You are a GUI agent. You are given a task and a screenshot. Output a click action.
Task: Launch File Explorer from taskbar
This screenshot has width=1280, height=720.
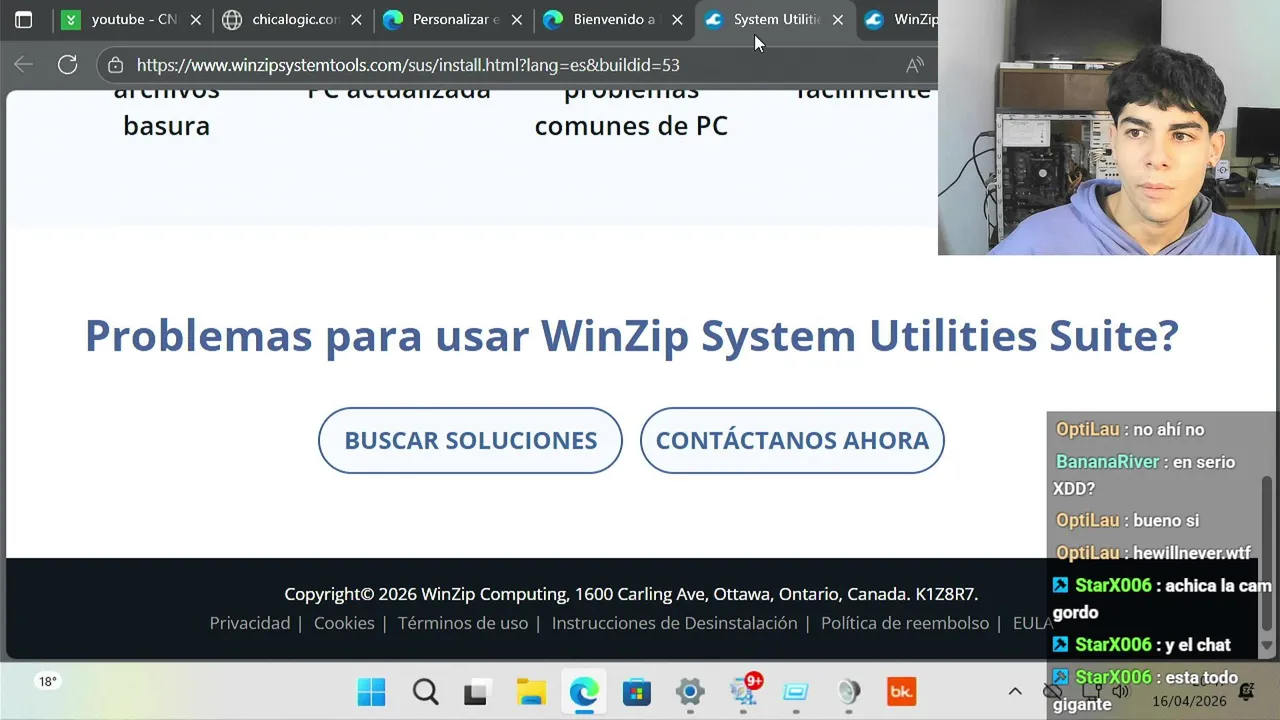[531, 692]
